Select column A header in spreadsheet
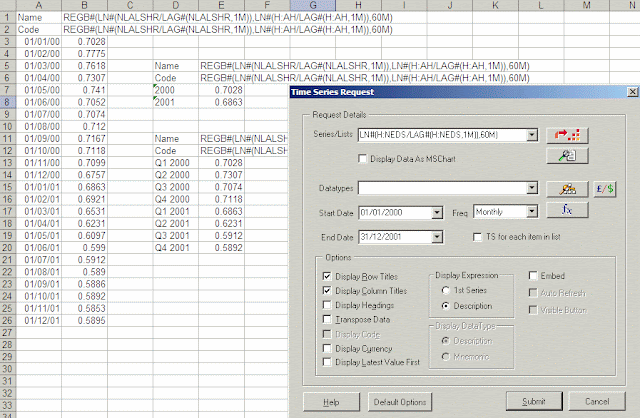The image size is (640, 418). pyautogui.click(x=39, y=5)
